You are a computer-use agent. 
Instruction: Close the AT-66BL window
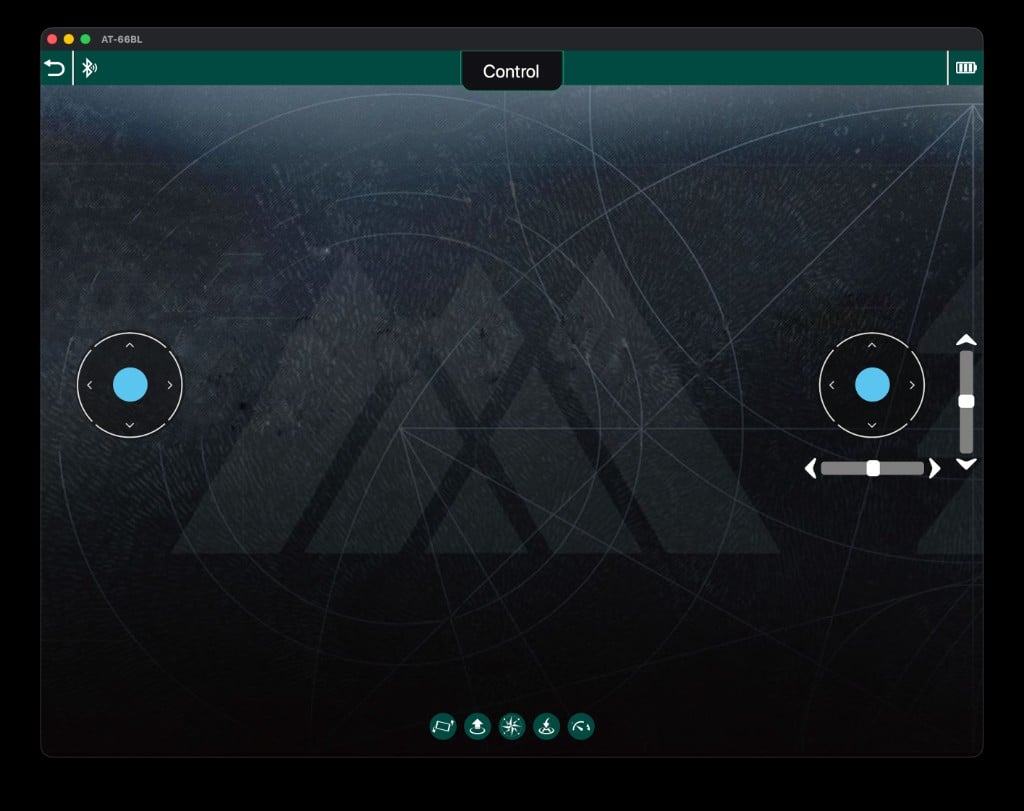pyautogui.click(x=52, y=39)
